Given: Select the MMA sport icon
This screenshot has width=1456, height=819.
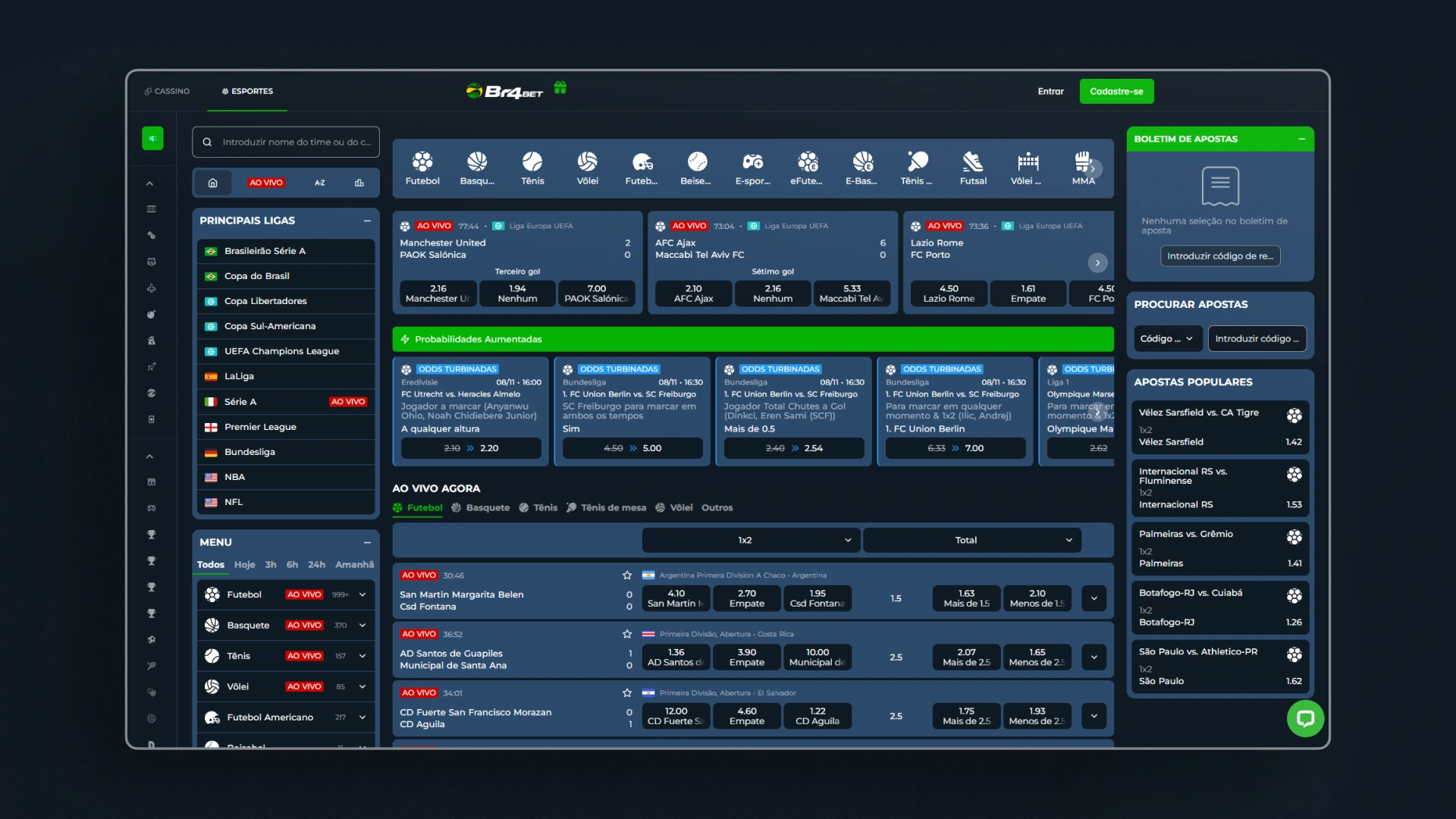Looking at the screenshot, I should pos(1083,168).
